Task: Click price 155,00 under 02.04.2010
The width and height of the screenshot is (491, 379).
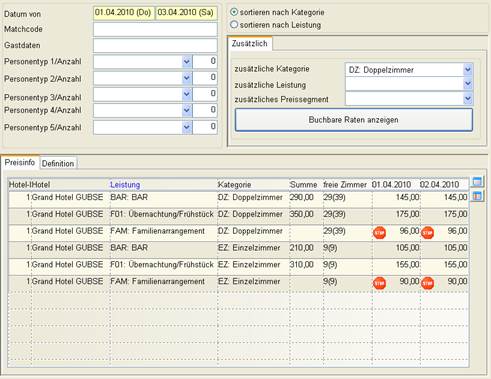Action: 455,265
